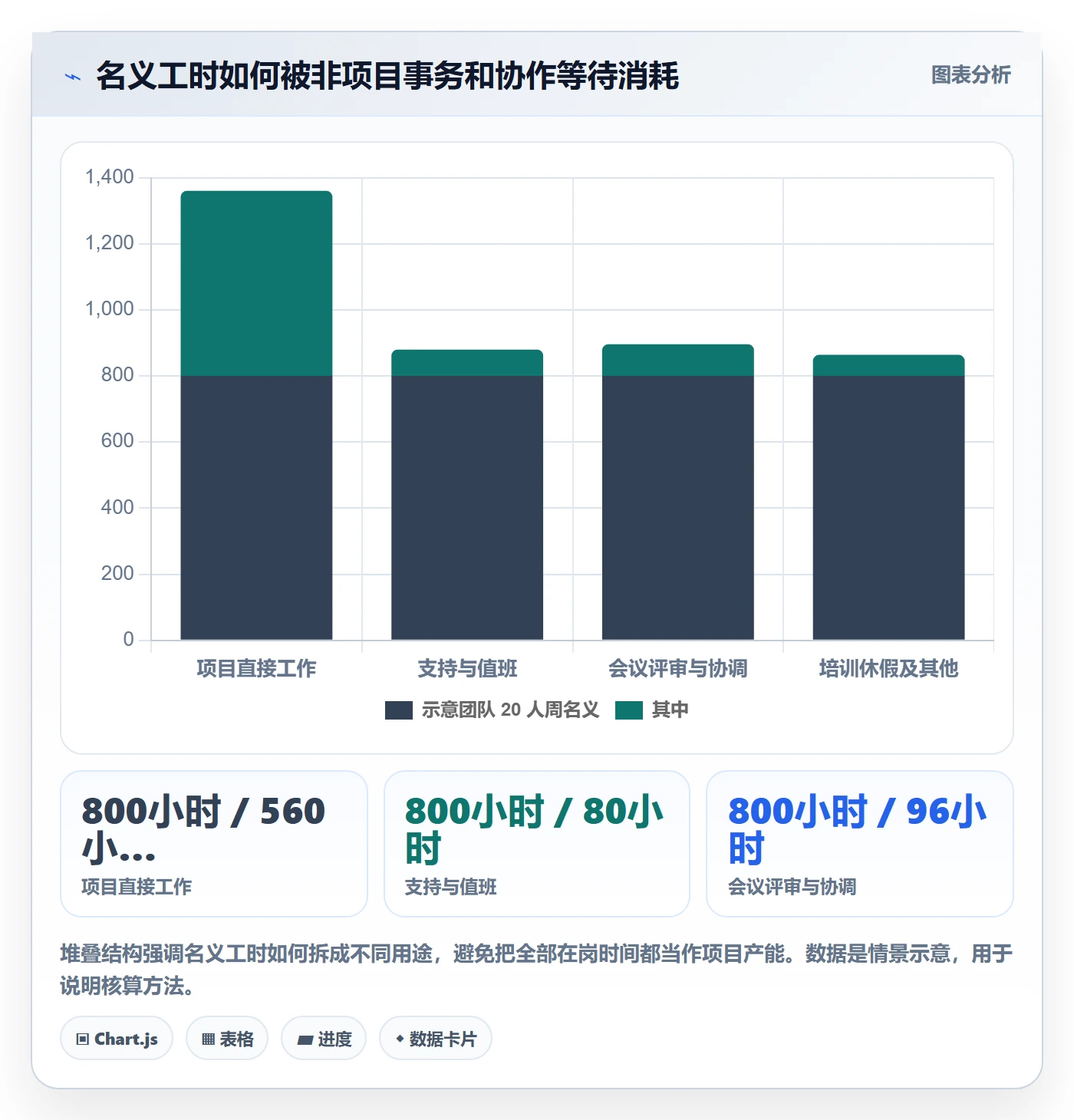Click the 项目直接工作 axis label
Screen dimensions: 1074x1120
256,669
